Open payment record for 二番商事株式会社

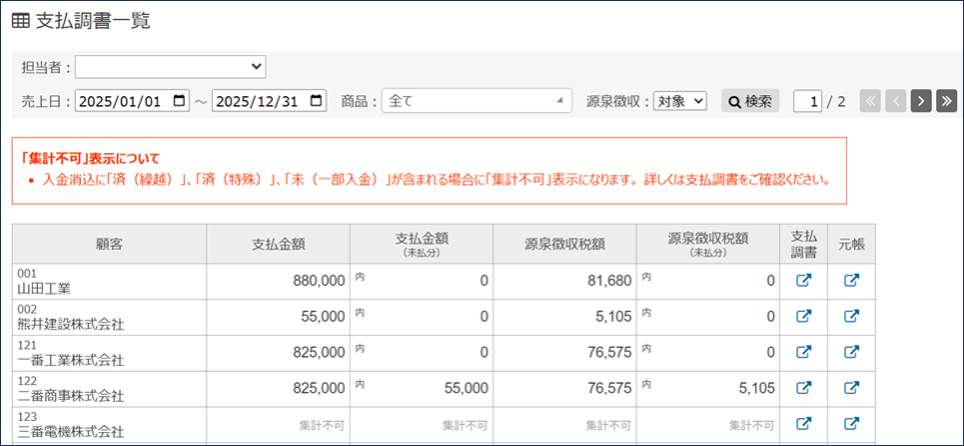[803, 388]
